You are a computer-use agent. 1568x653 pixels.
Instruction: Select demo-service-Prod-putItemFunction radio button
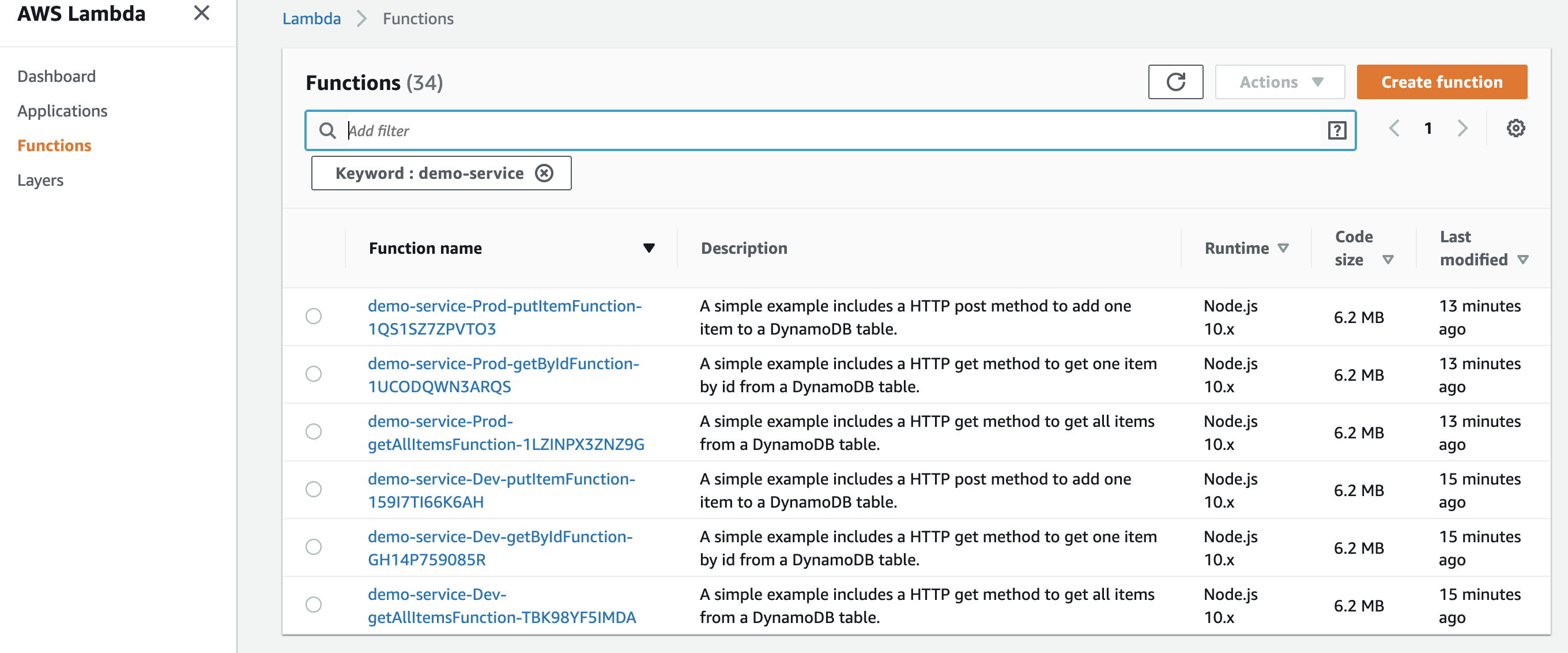tap(314, 316)
